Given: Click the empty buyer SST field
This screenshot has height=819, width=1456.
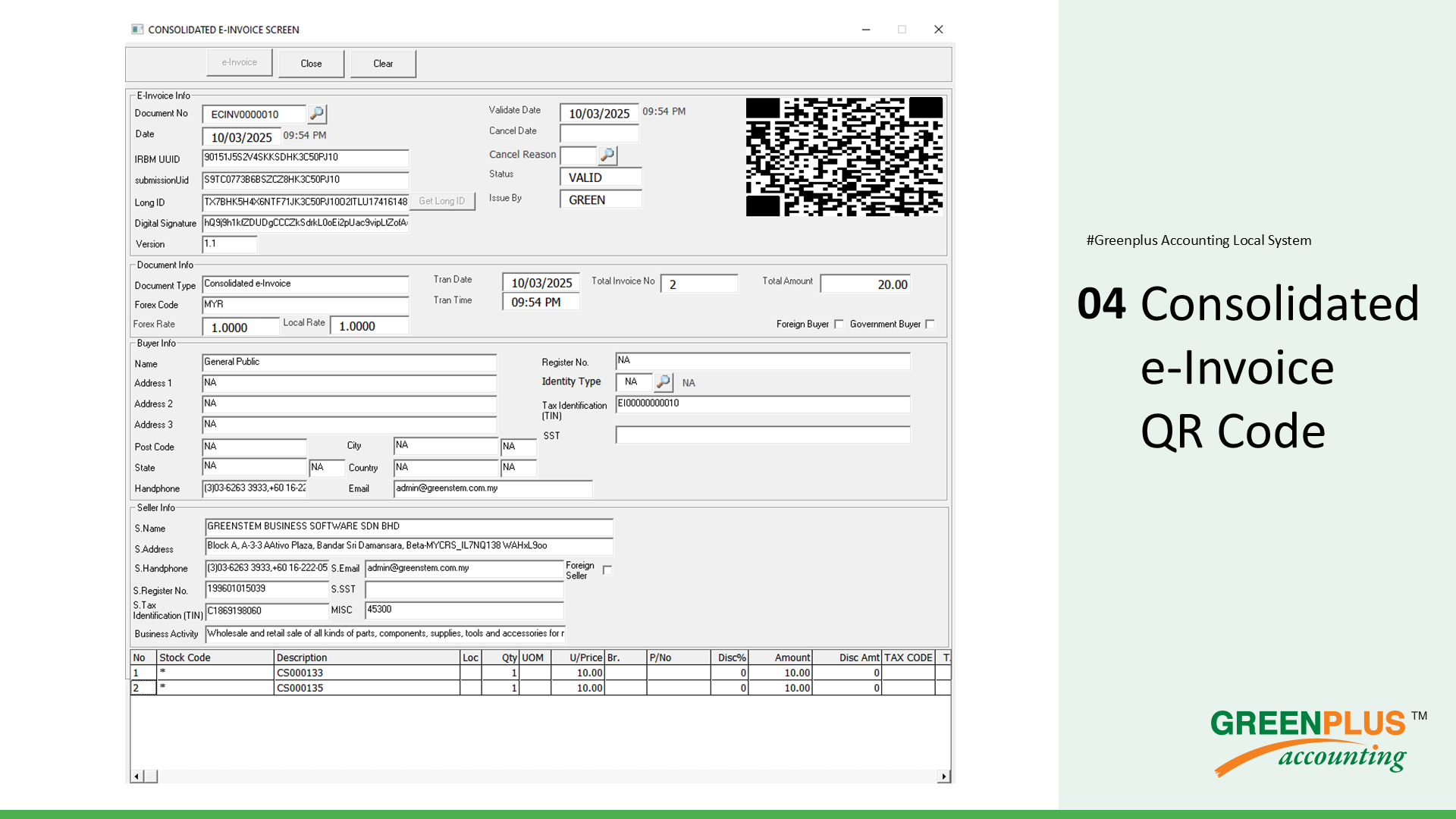Looking at the screenshot, I should coord(763,435).
